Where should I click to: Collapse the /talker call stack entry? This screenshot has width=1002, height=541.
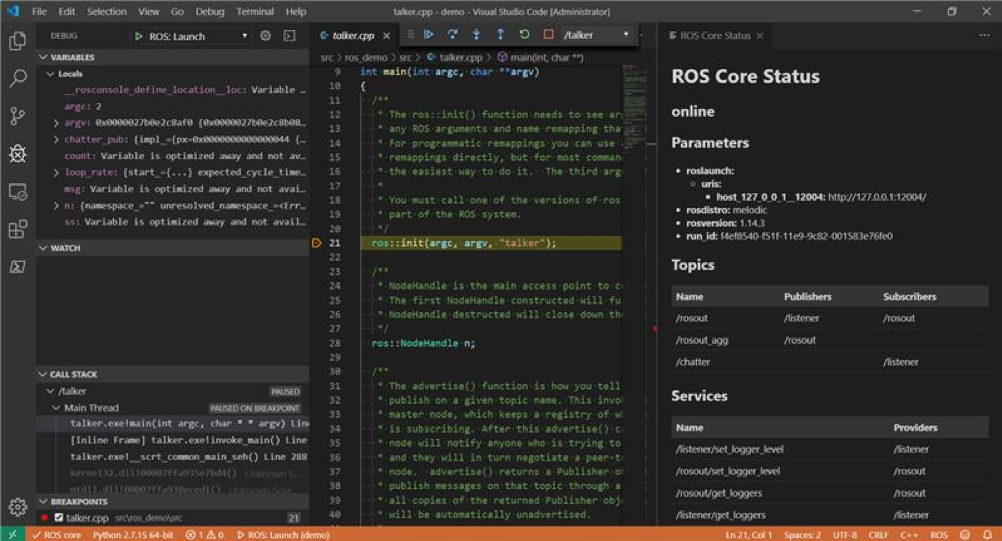pos(50,391)
